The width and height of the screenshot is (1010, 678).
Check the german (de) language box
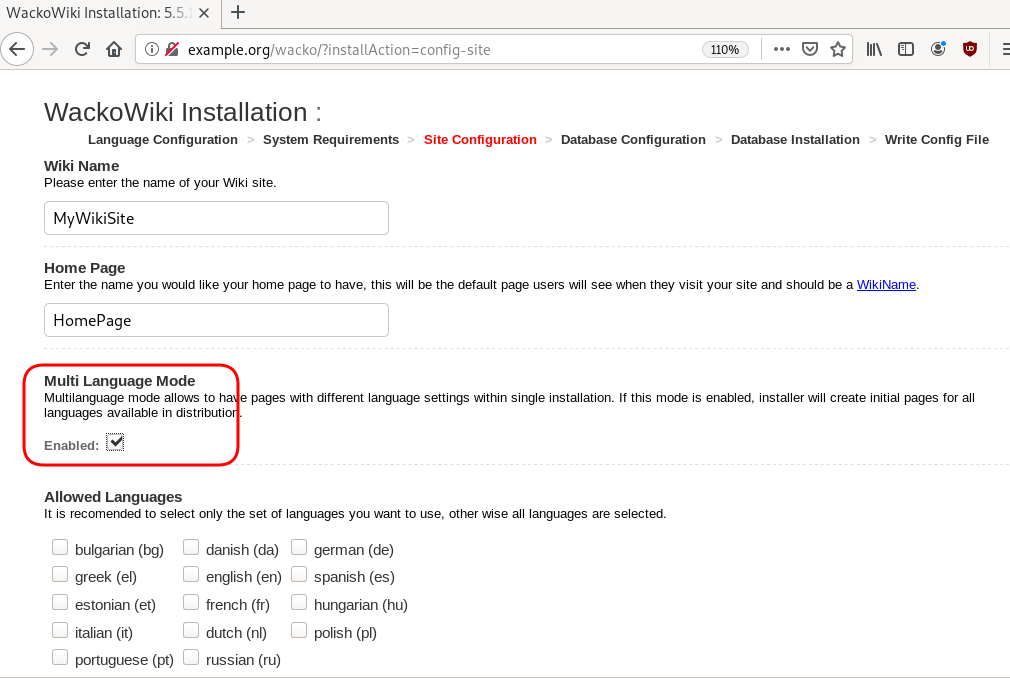[299, 547]
